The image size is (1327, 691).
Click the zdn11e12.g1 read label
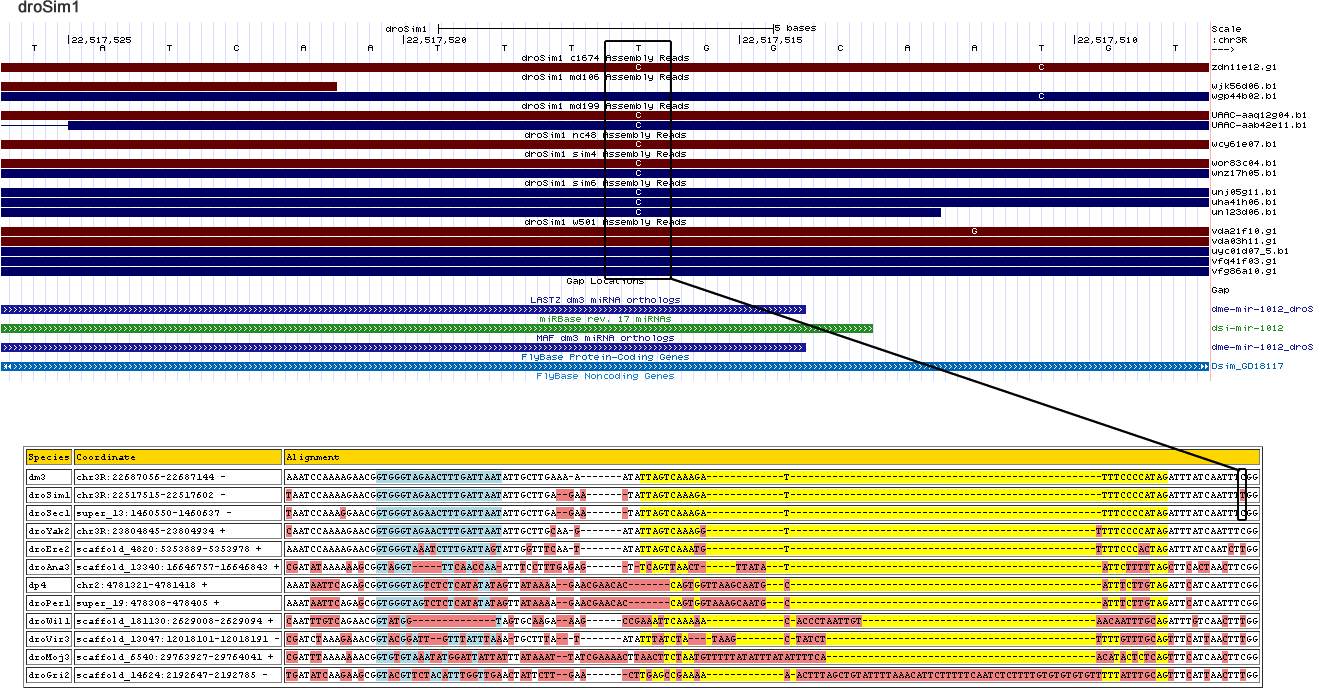coord(1243,67)
